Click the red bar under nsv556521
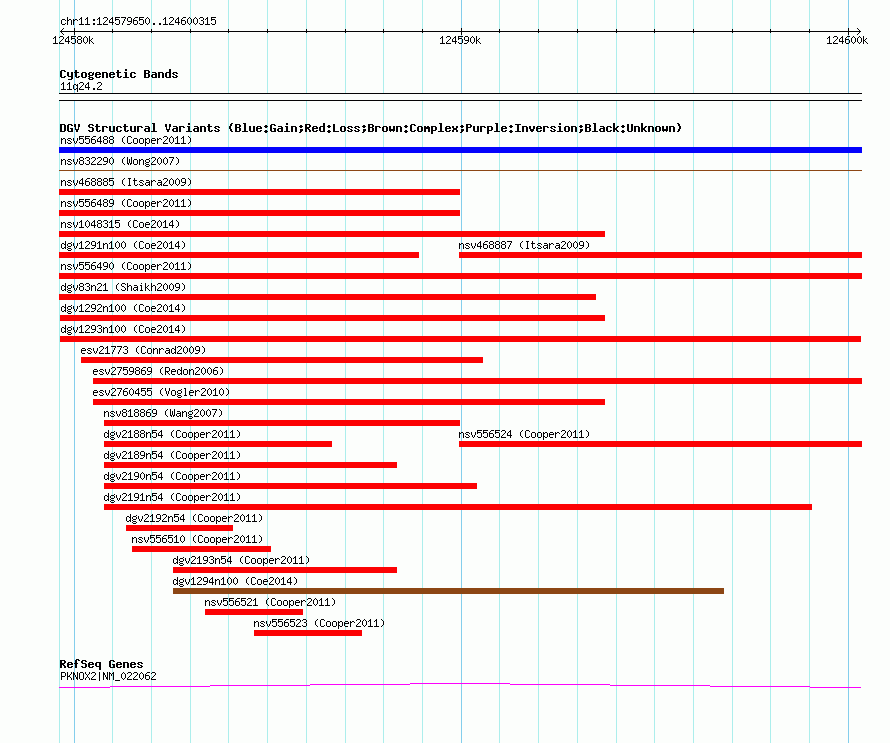890x743 pixels. coord(254,612)
